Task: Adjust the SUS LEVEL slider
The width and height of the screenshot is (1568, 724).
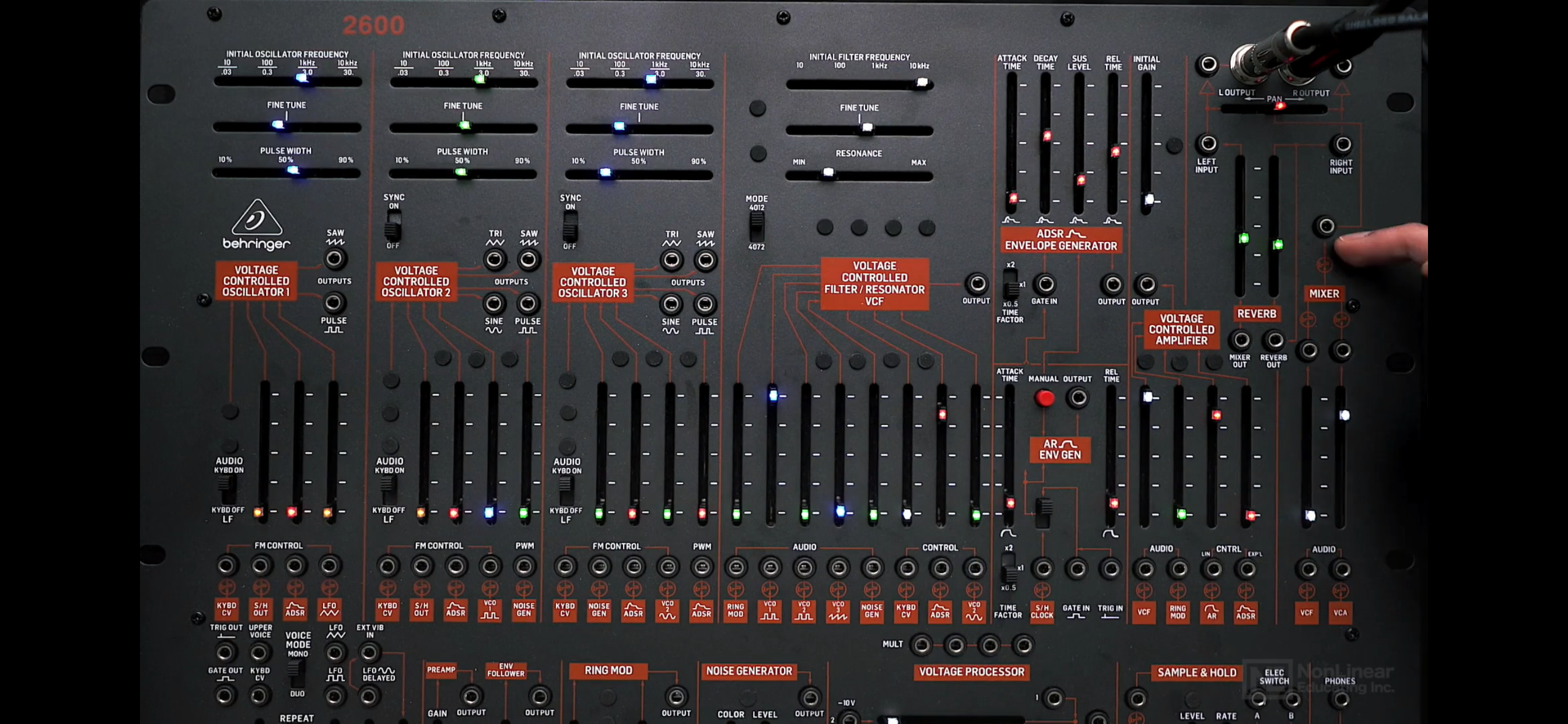Action: pos(1079,143)
